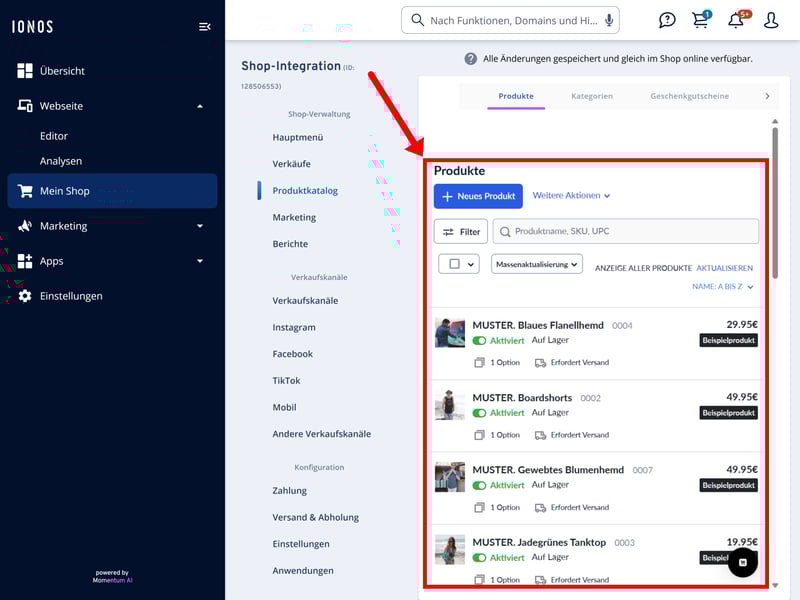This screenshot has height=600, width=800.
Task: Expand the Weitere Aktionen dropdown
Action: coord(571,196)
